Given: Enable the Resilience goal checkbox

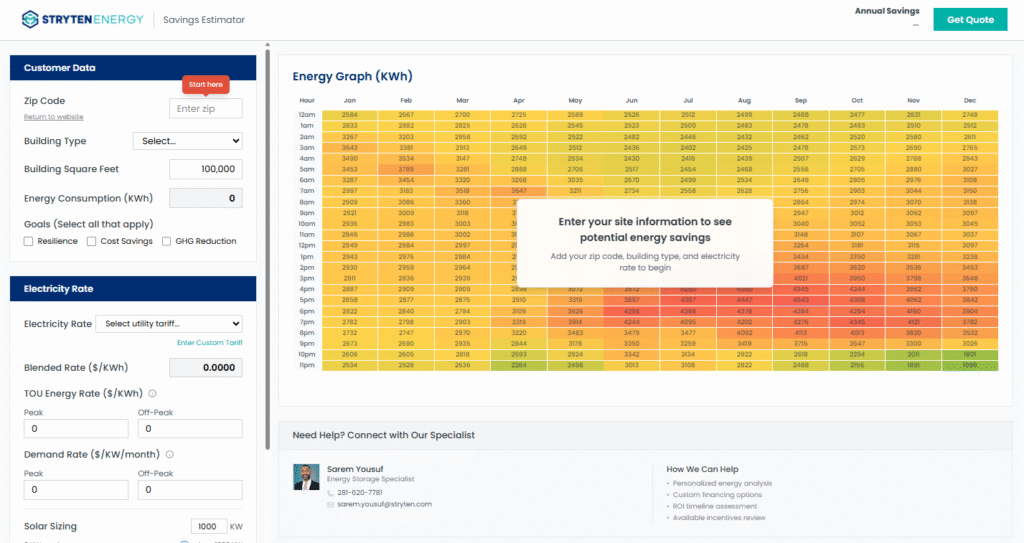Looking at the screenshot, I should [29, 241].
